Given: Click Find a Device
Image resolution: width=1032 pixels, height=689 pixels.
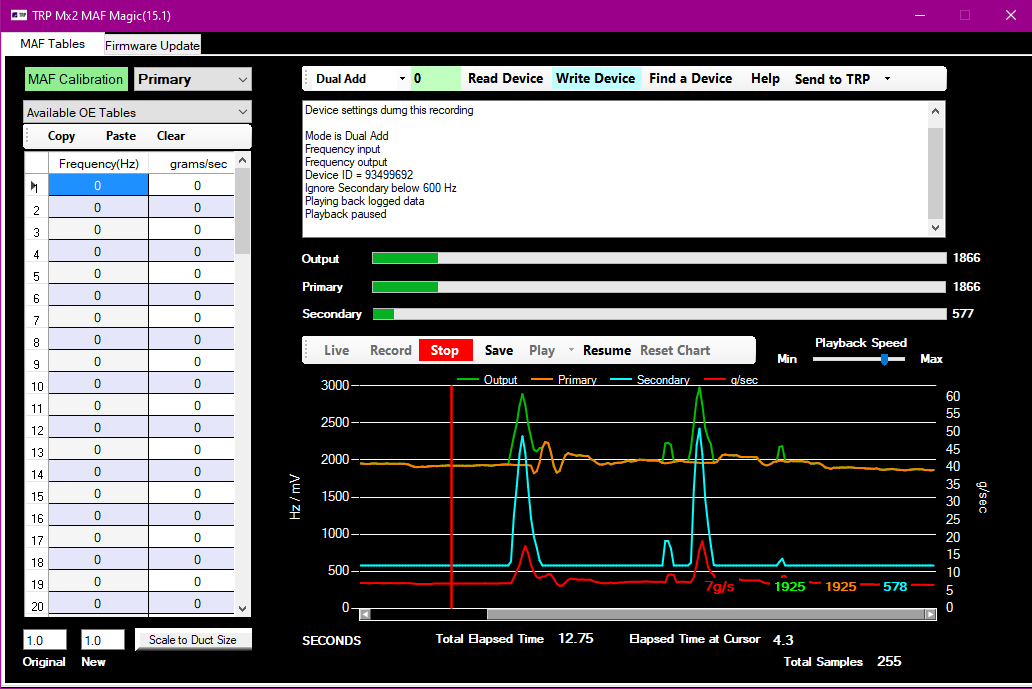Looking at the screenshot, I should [690, 79].
